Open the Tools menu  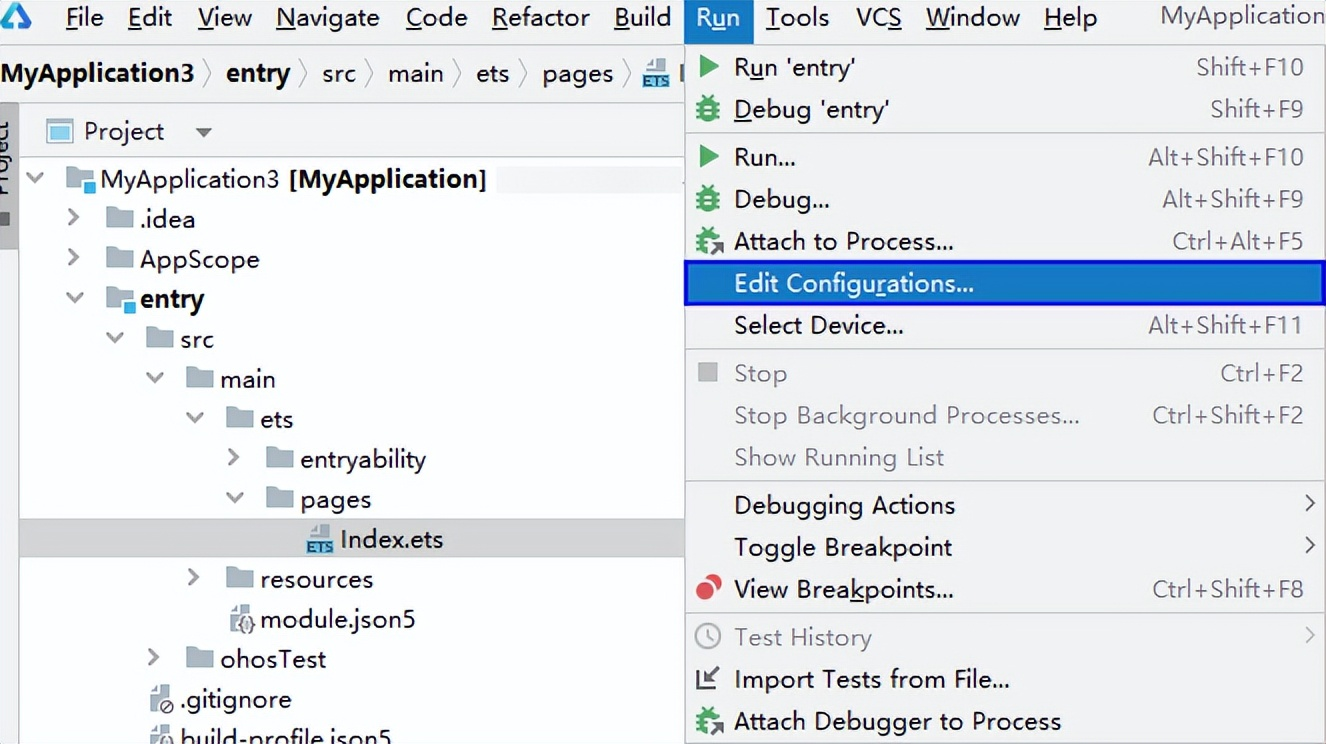(x=797, y=17)
